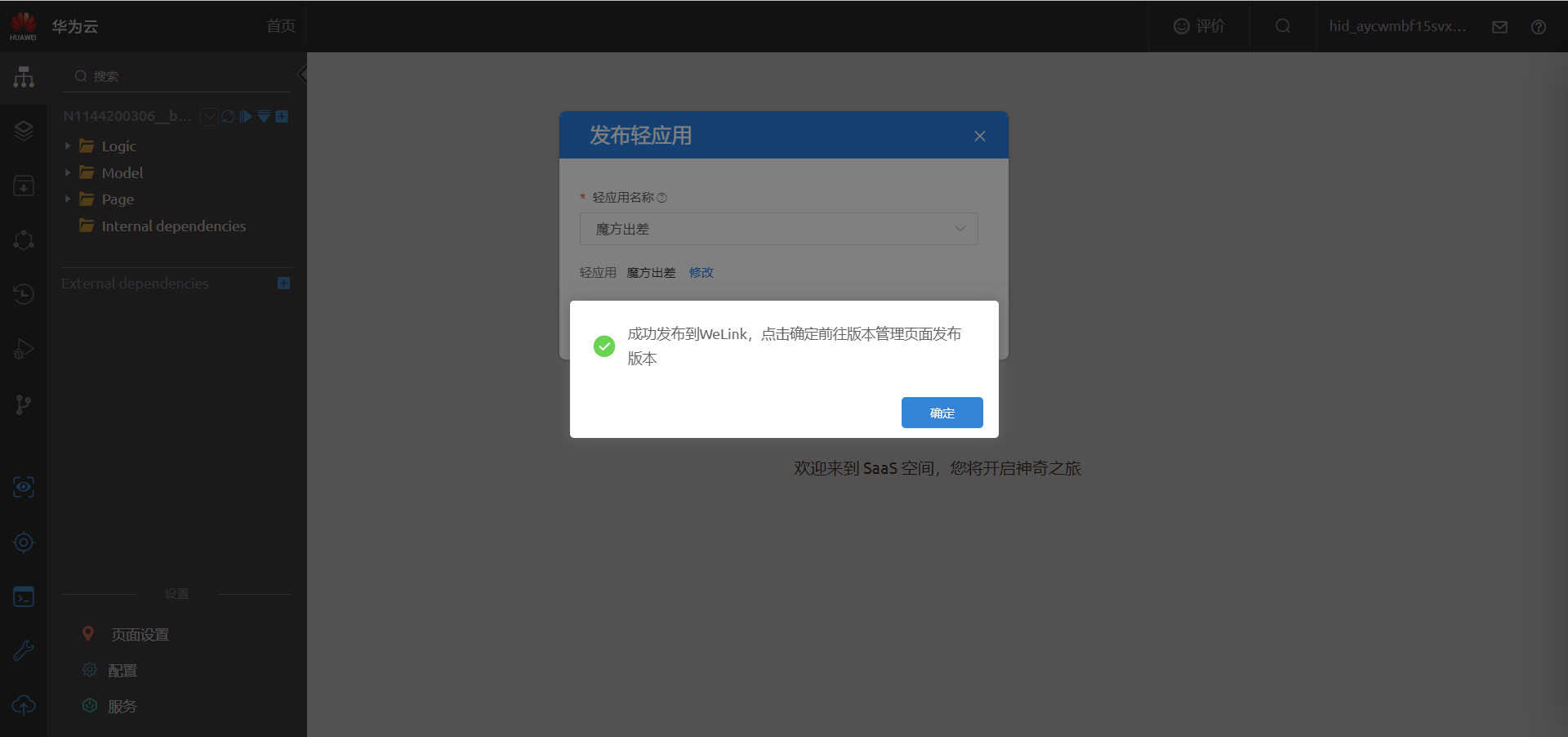Open the 魔方出差 name dropdown
The image size is (1568, 737).
click(960, 229)
